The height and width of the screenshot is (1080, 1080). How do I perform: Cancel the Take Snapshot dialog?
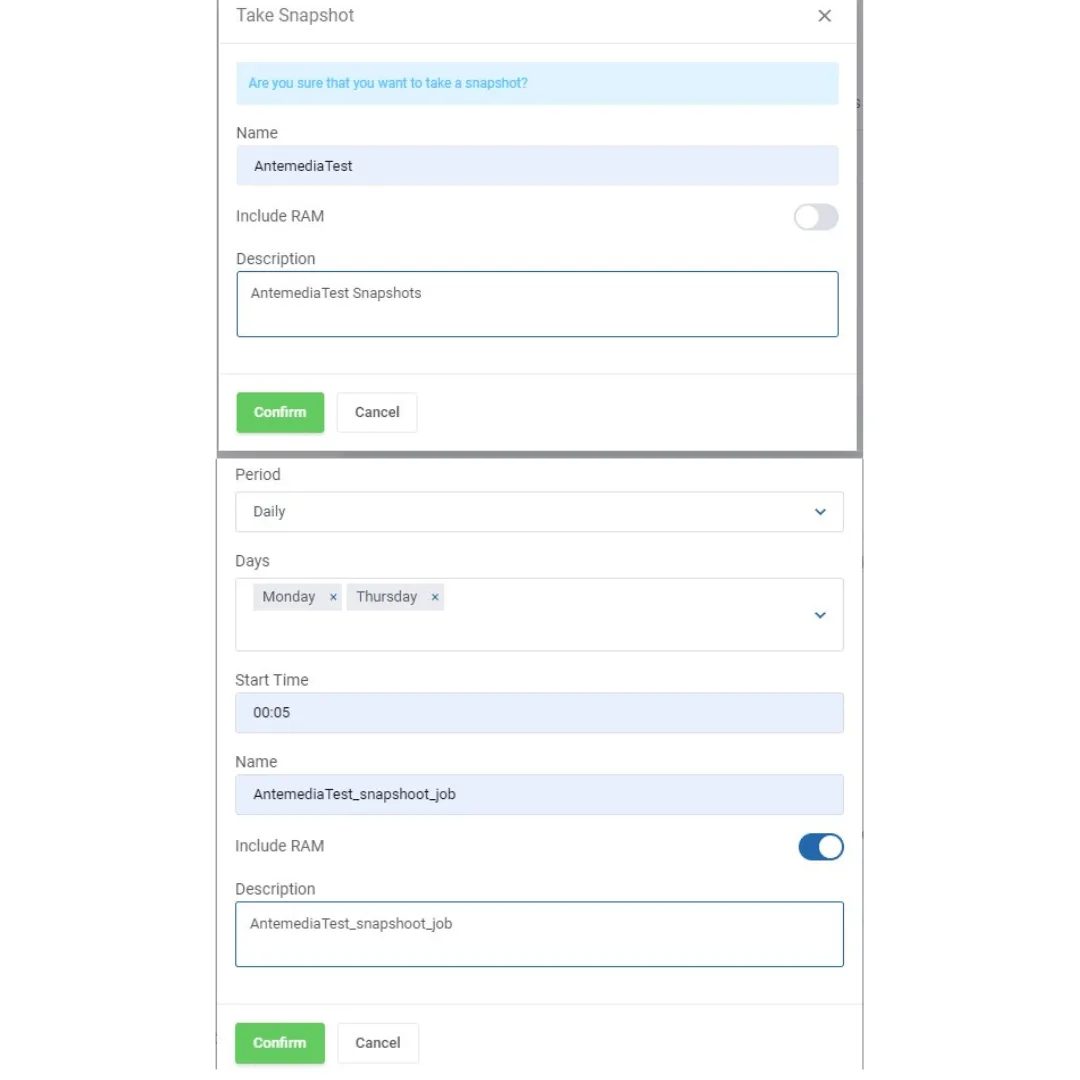pos(377,412)
